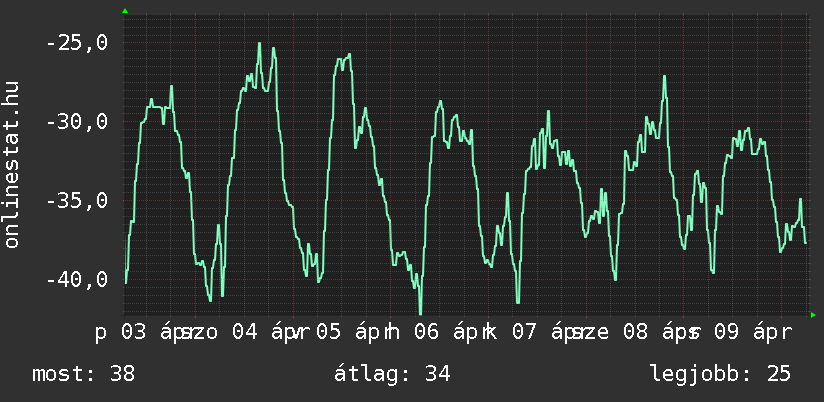Select the -35,0 Y-axis label
This screenshot has height=402, width=824.
coord(77,201)
